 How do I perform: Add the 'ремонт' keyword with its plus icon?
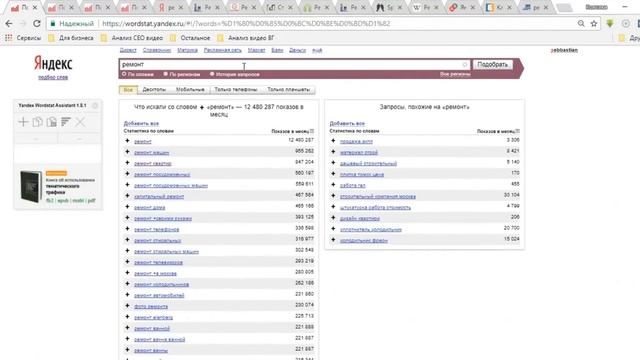click(127, 141)
